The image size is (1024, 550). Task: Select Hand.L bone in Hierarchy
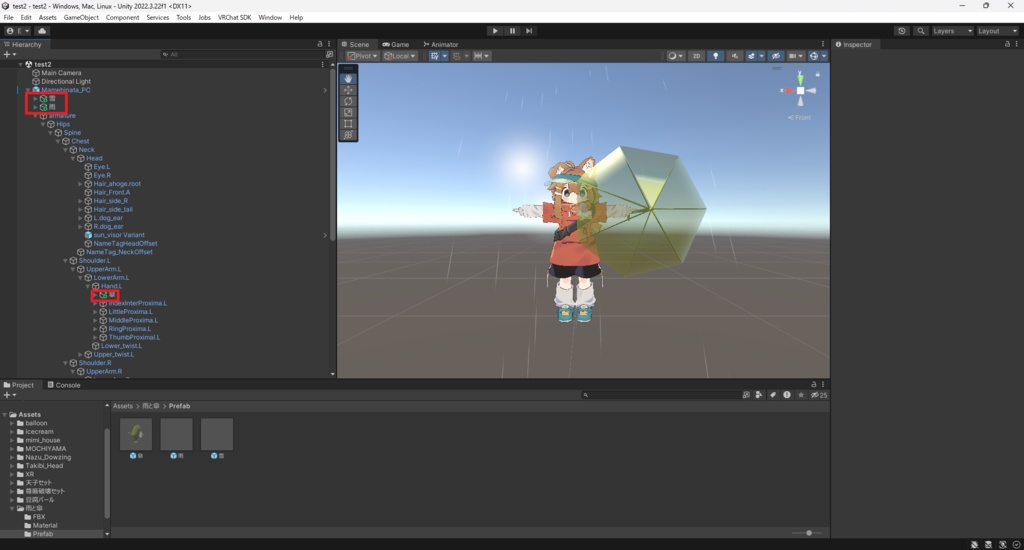[111, 286]
